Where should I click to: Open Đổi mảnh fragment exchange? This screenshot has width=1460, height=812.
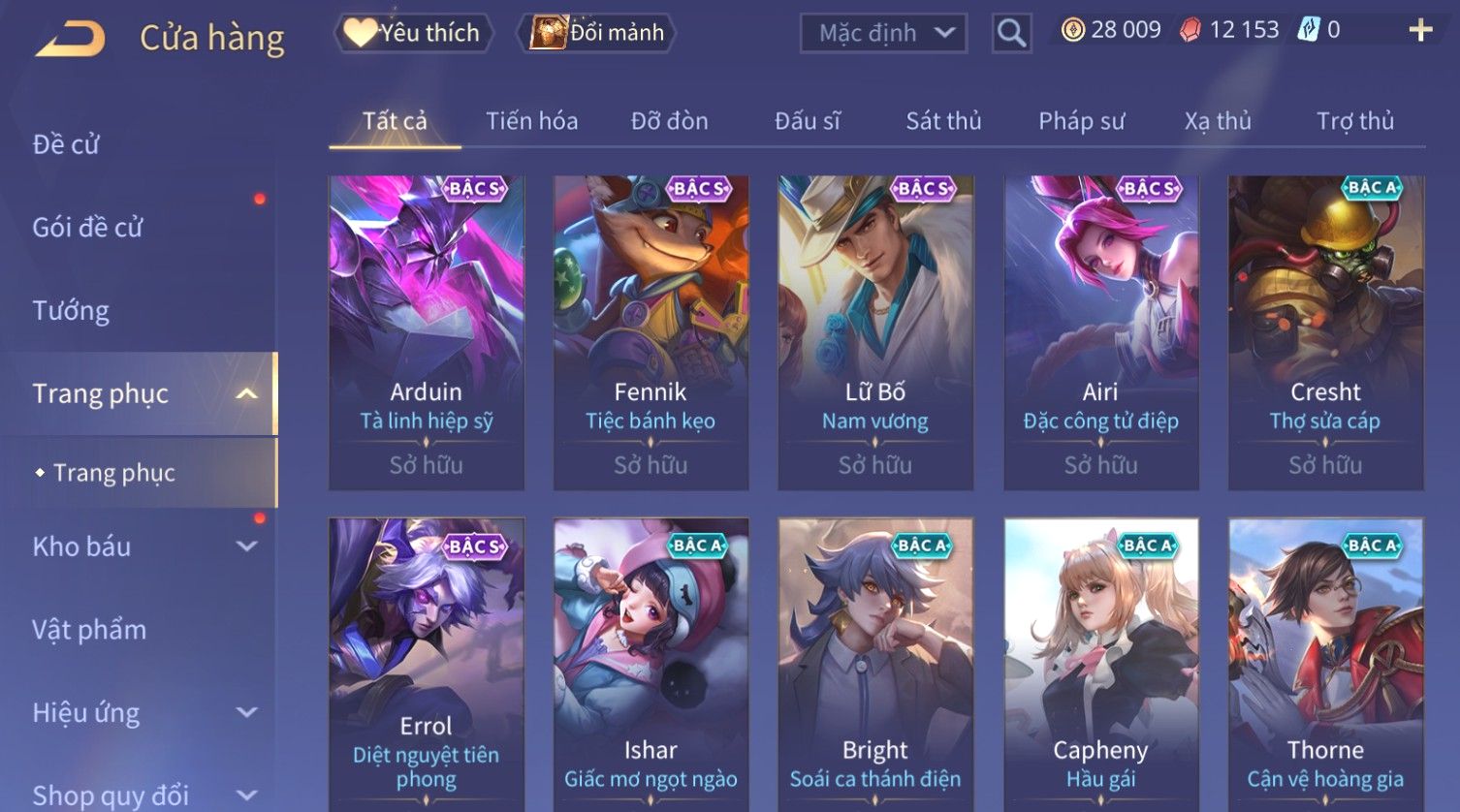click(597, 33)
